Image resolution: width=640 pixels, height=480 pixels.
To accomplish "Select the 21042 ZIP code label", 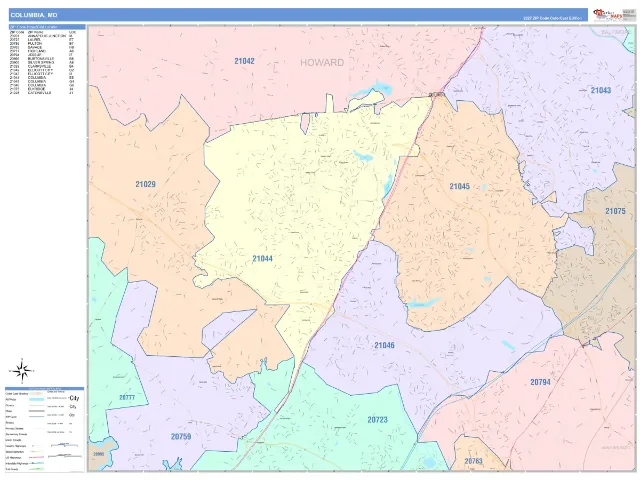I will (244, 61).
